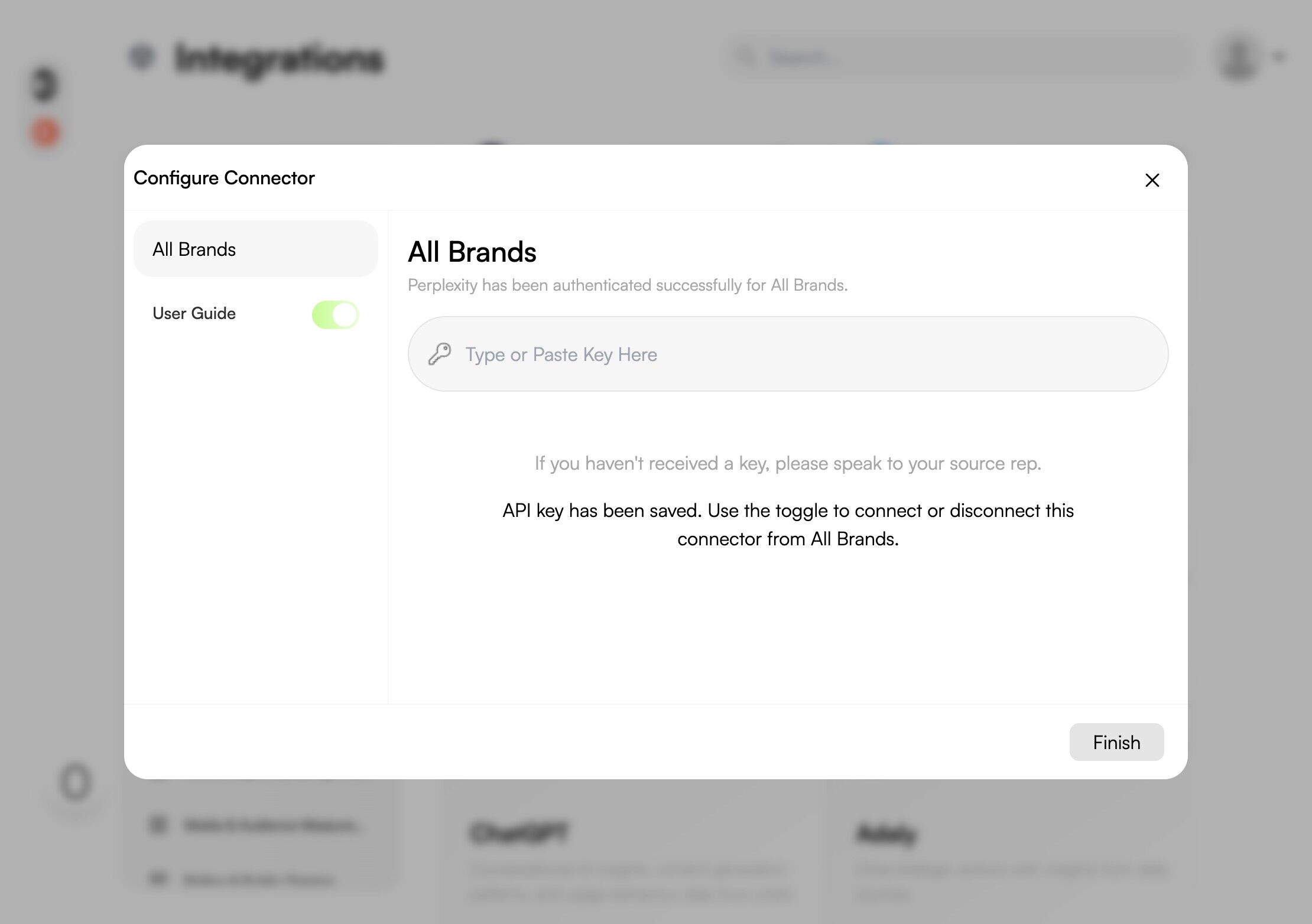Click the dark icon atop left sidebar
Screen dimensions: 1312x924
[45, 84]
